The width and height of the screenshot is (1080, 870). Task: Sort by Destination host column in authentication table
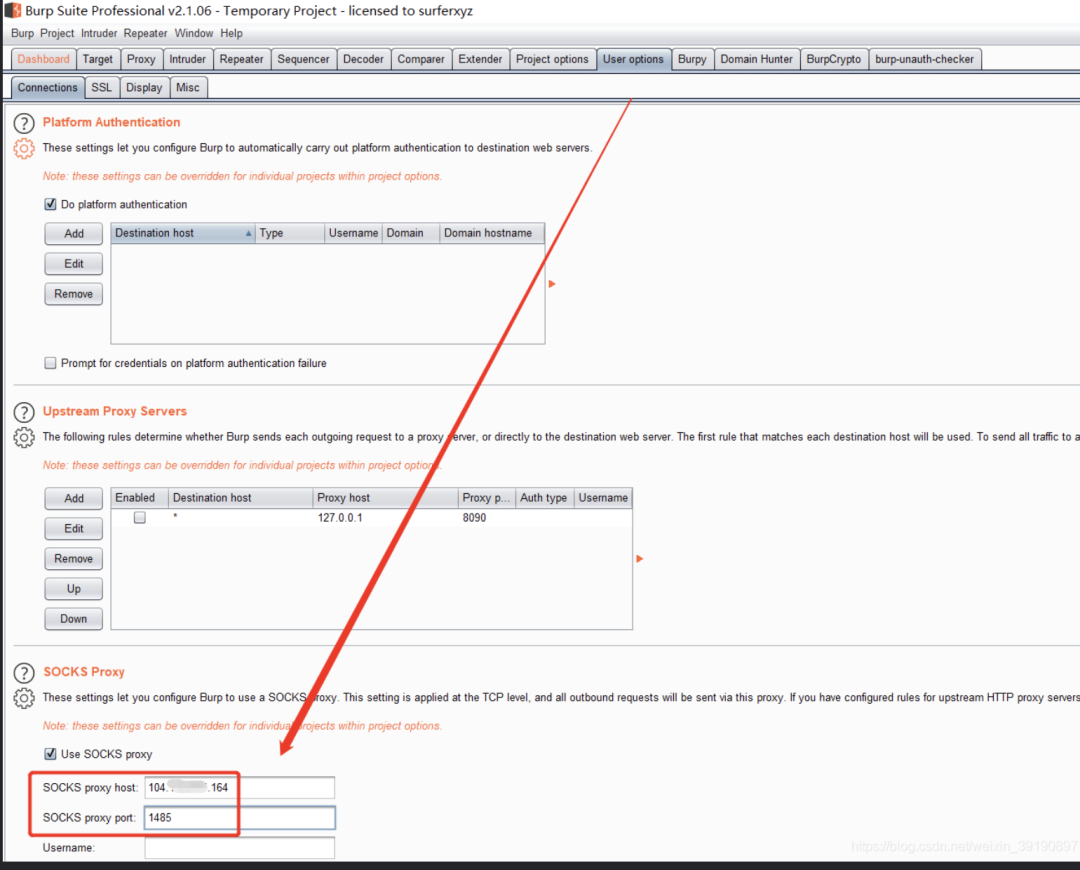pos(183,233)
